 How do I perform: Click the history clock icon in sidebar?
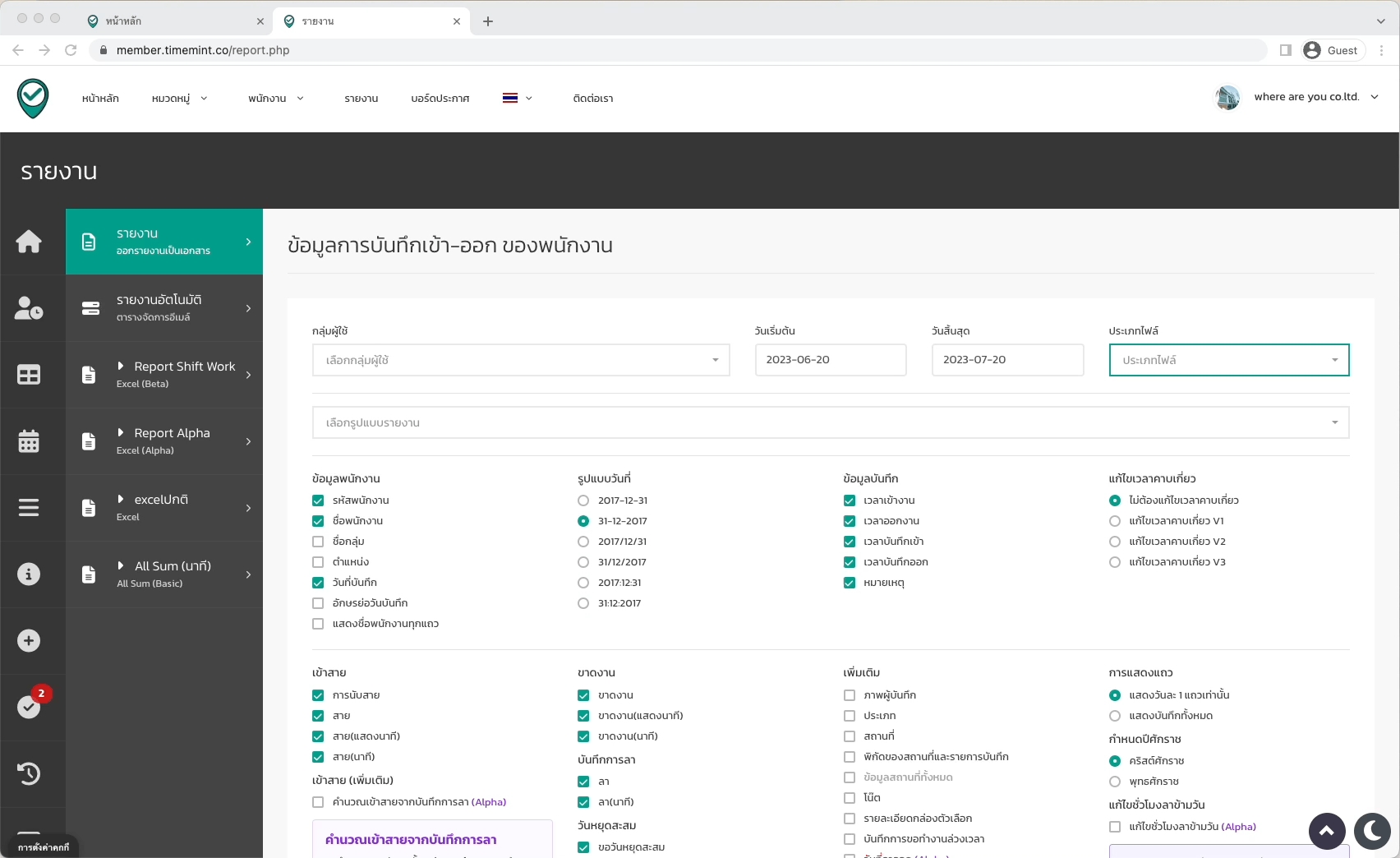(x=29, y=773)
